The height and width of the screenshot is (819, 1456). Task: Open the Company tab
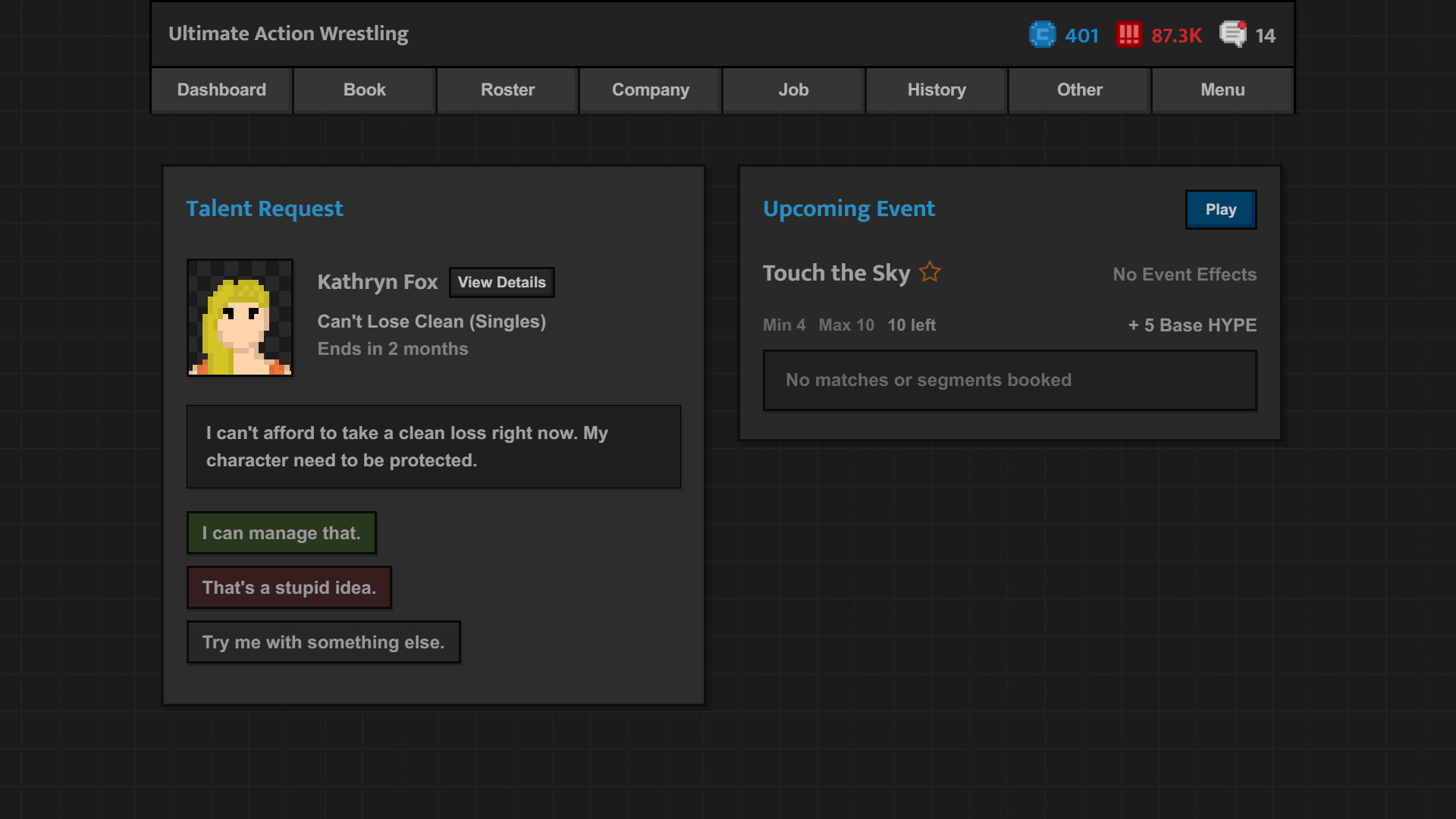[650, 89]
